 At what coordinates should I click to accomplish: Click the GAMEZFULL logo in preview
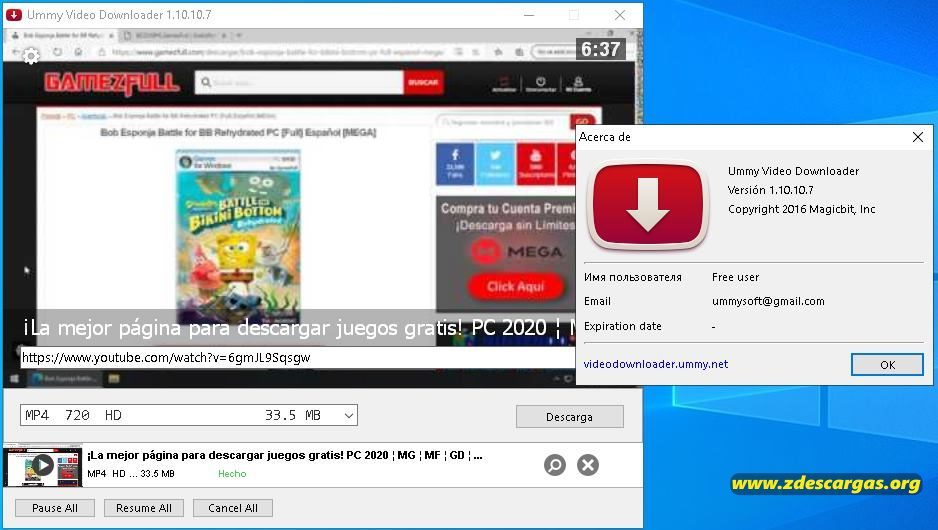pyautogui.click(x=112, y=83)
